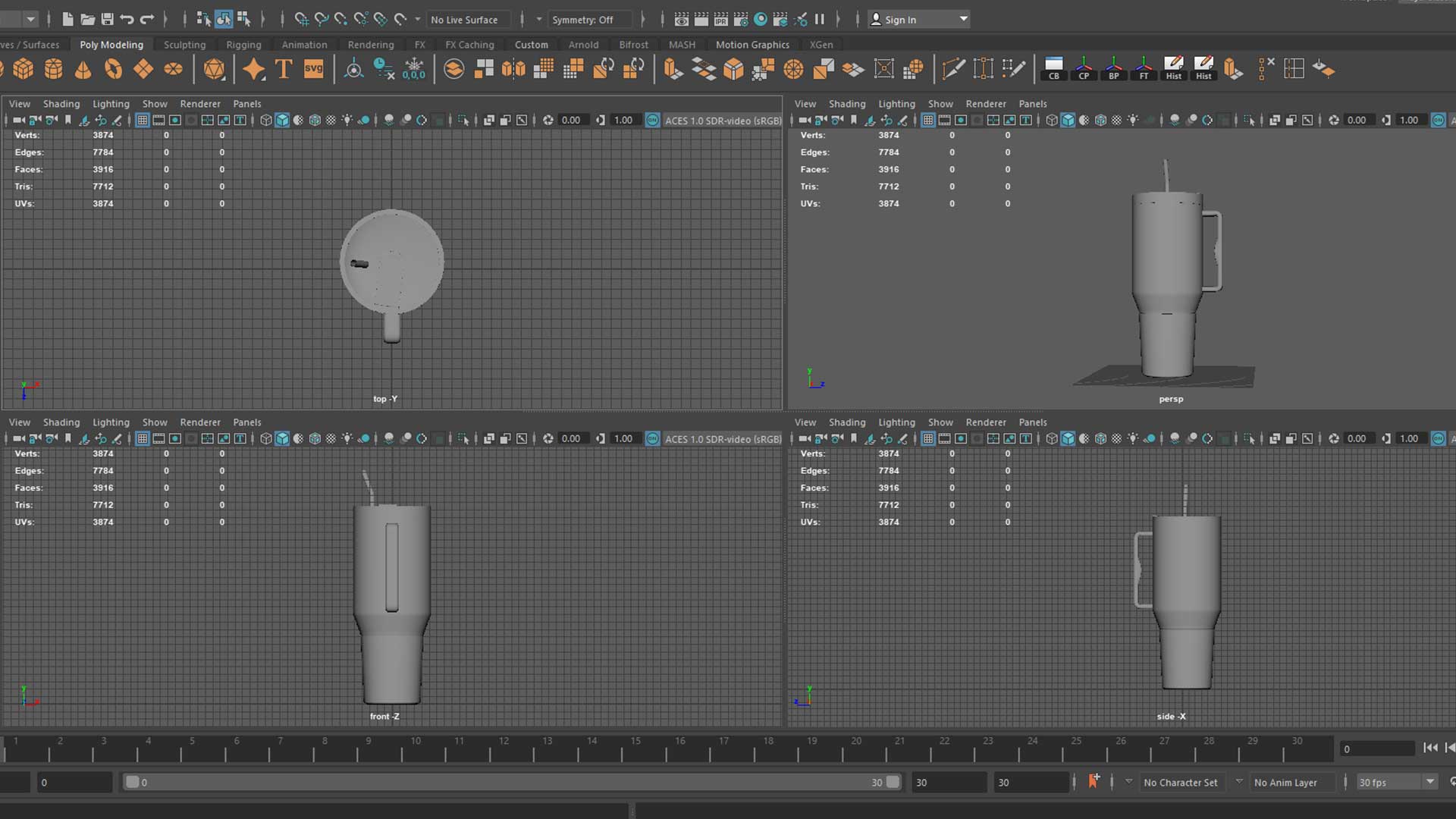Toggle grid display in top viewport toolbar
Viewport: 1456px width, 819px height.
point(143,121)
